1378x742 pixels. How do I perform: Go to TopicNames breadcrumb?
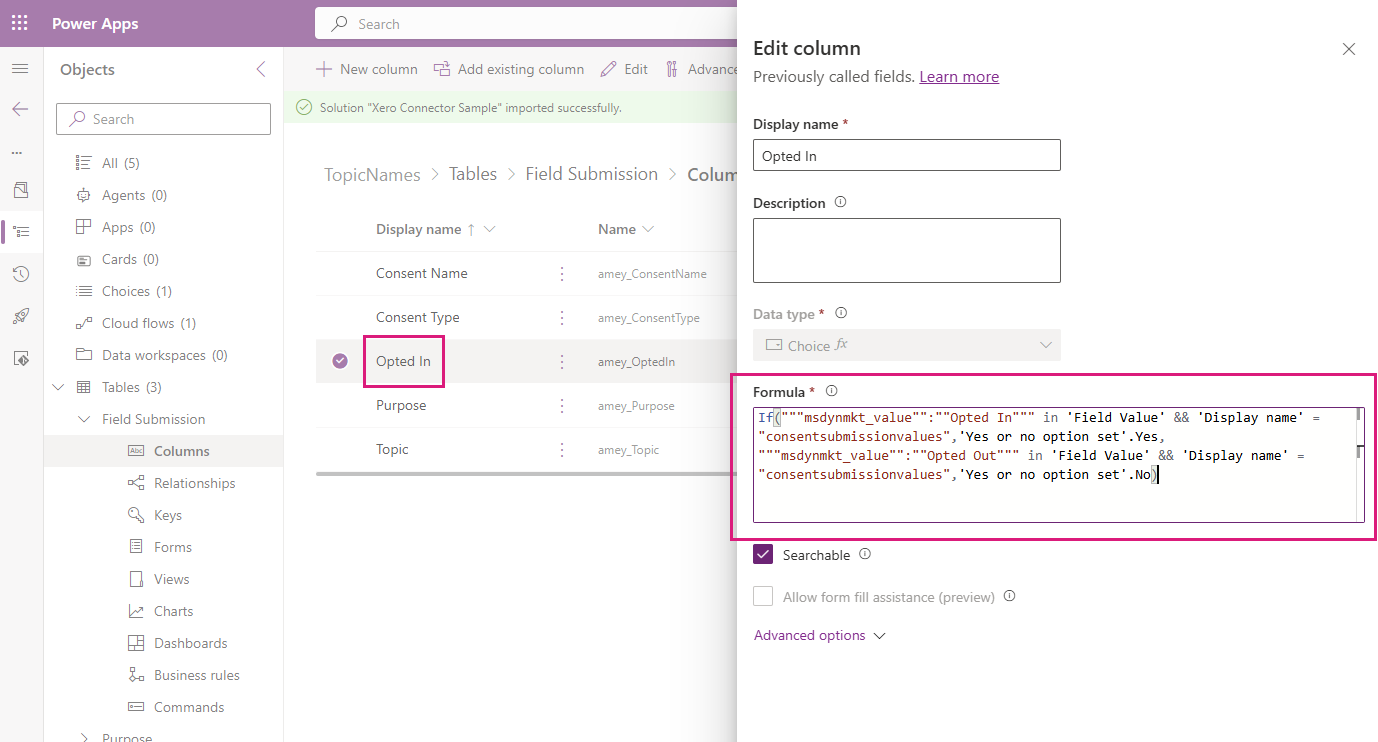372,174
